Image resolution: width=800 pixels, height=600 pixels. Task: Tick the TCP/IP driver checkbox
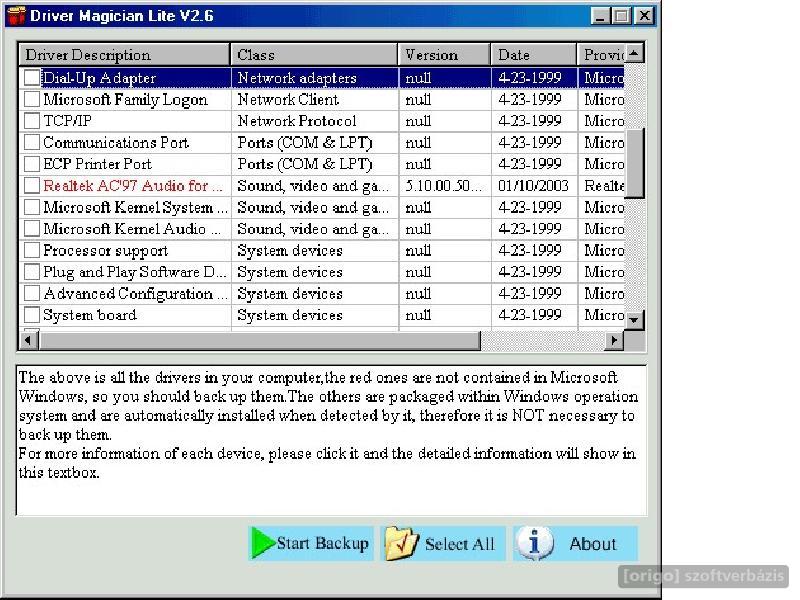pos(32,121)
